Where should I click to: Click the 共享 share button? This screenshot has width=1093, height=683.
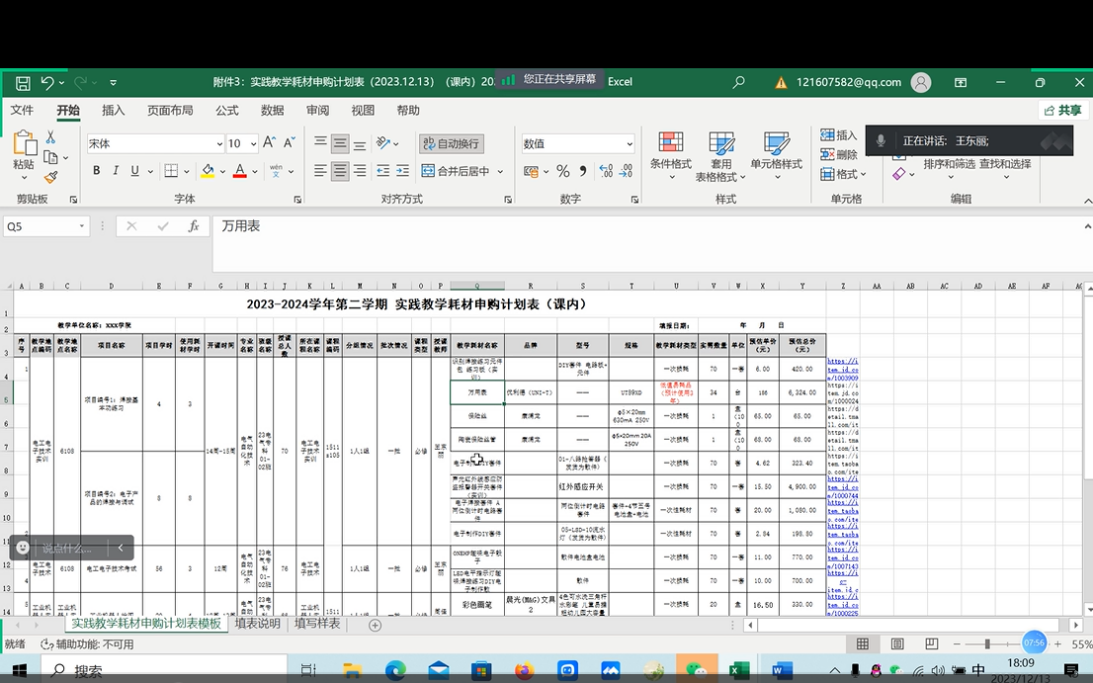tap(1063, 110)
